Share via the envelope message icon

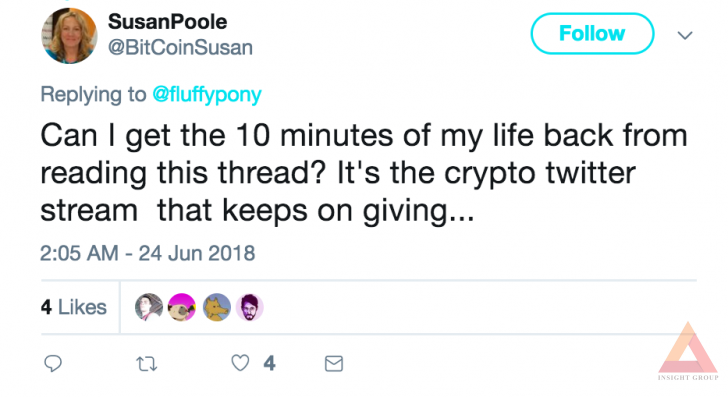coord(334,364)
